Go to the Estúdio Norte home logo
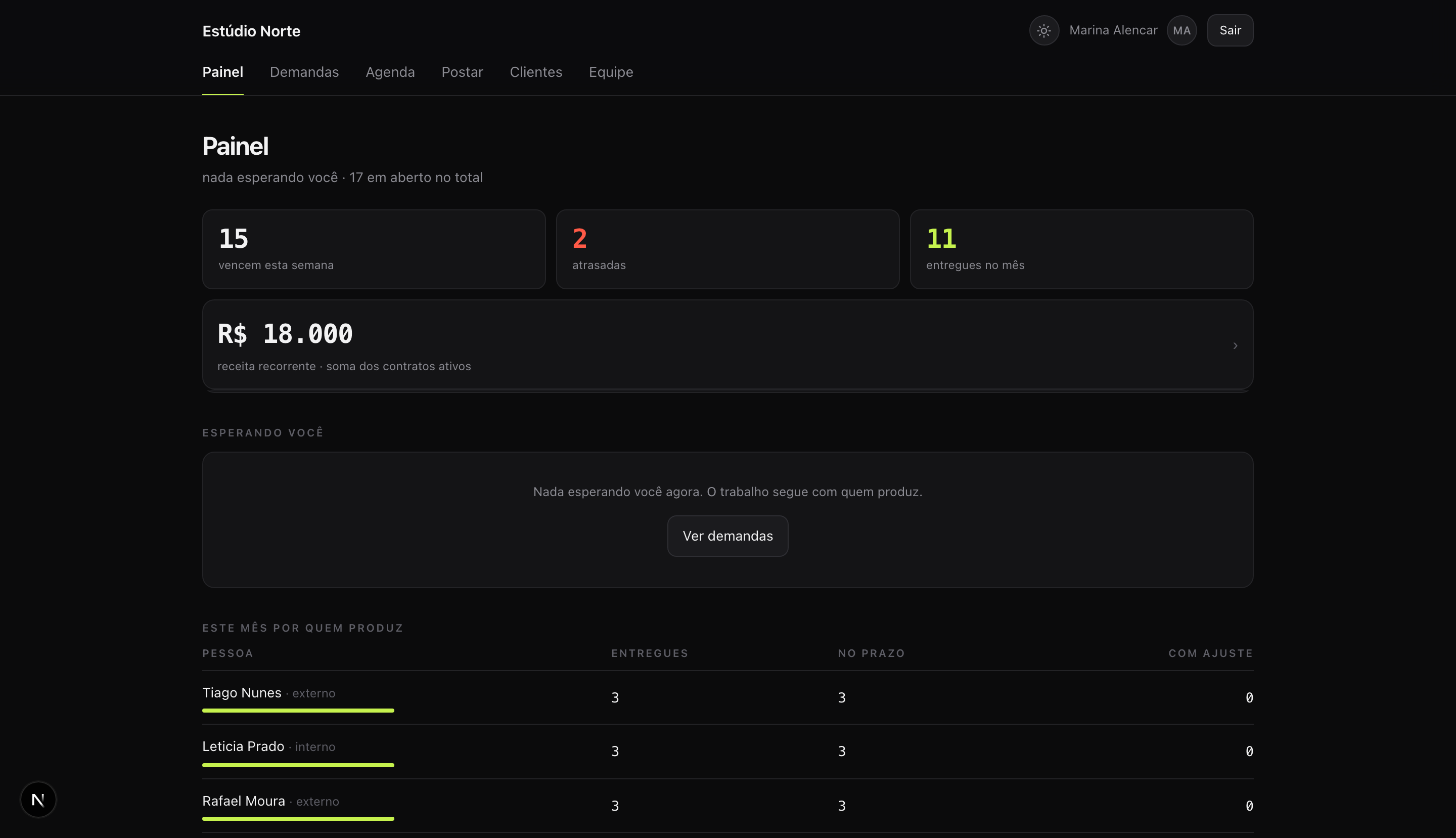 point(251,31)
